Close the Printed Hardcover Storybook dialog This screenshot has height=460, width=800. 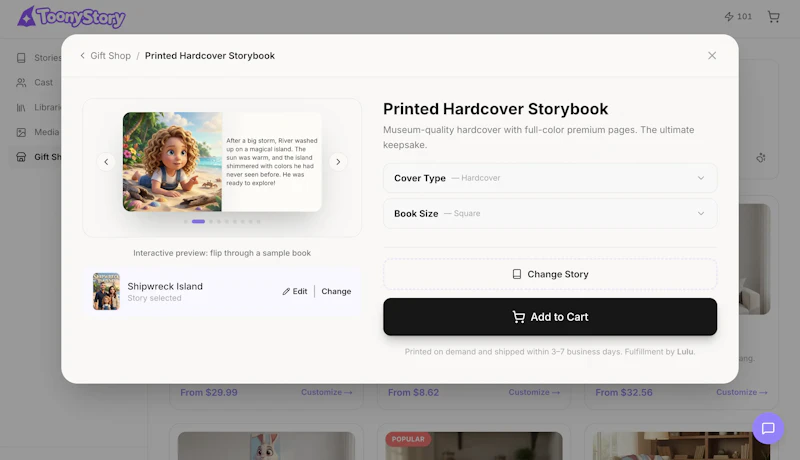click(712, 56)
